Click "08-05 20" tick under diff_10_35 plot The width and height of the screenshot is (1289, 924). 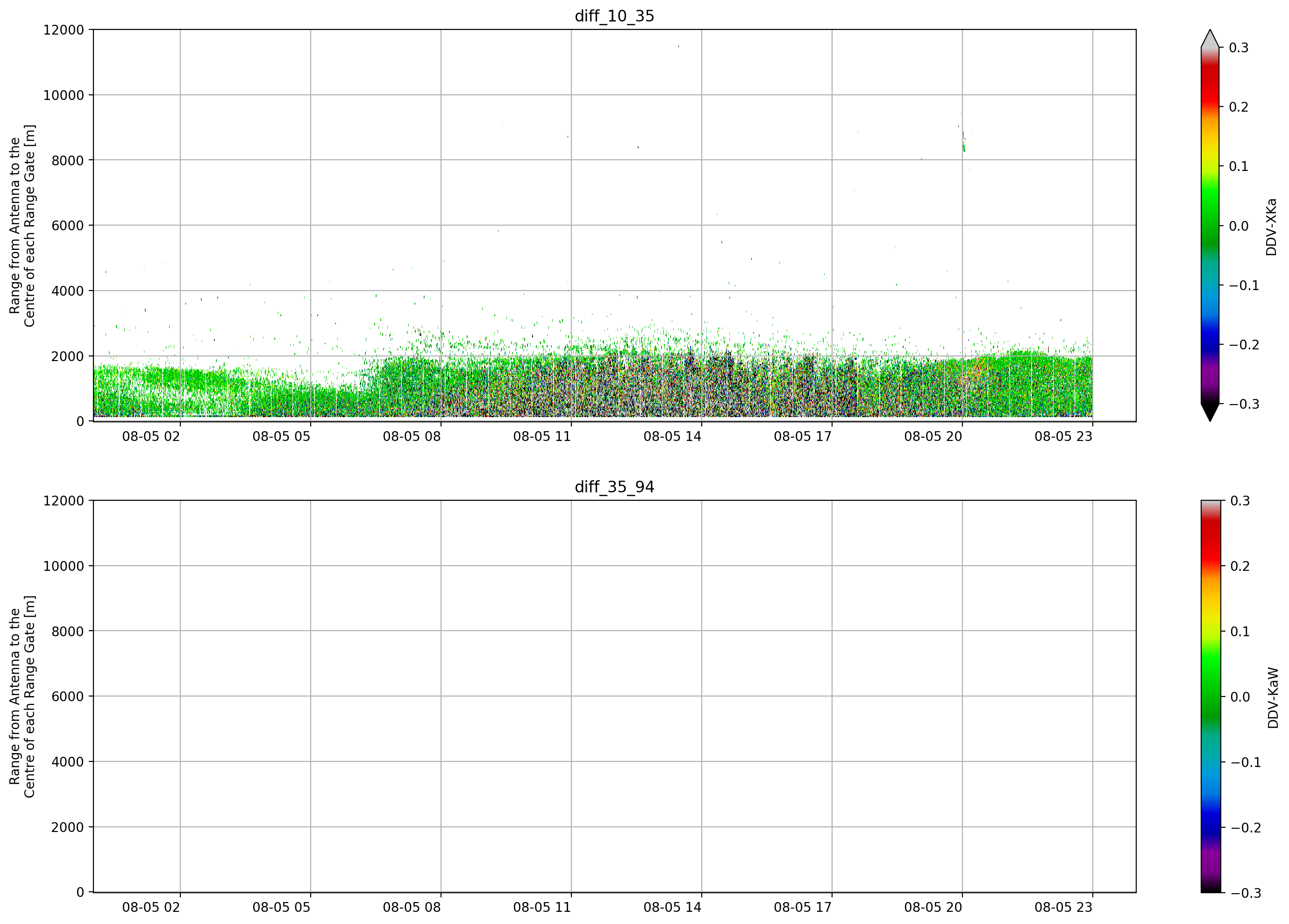point(933,436)
